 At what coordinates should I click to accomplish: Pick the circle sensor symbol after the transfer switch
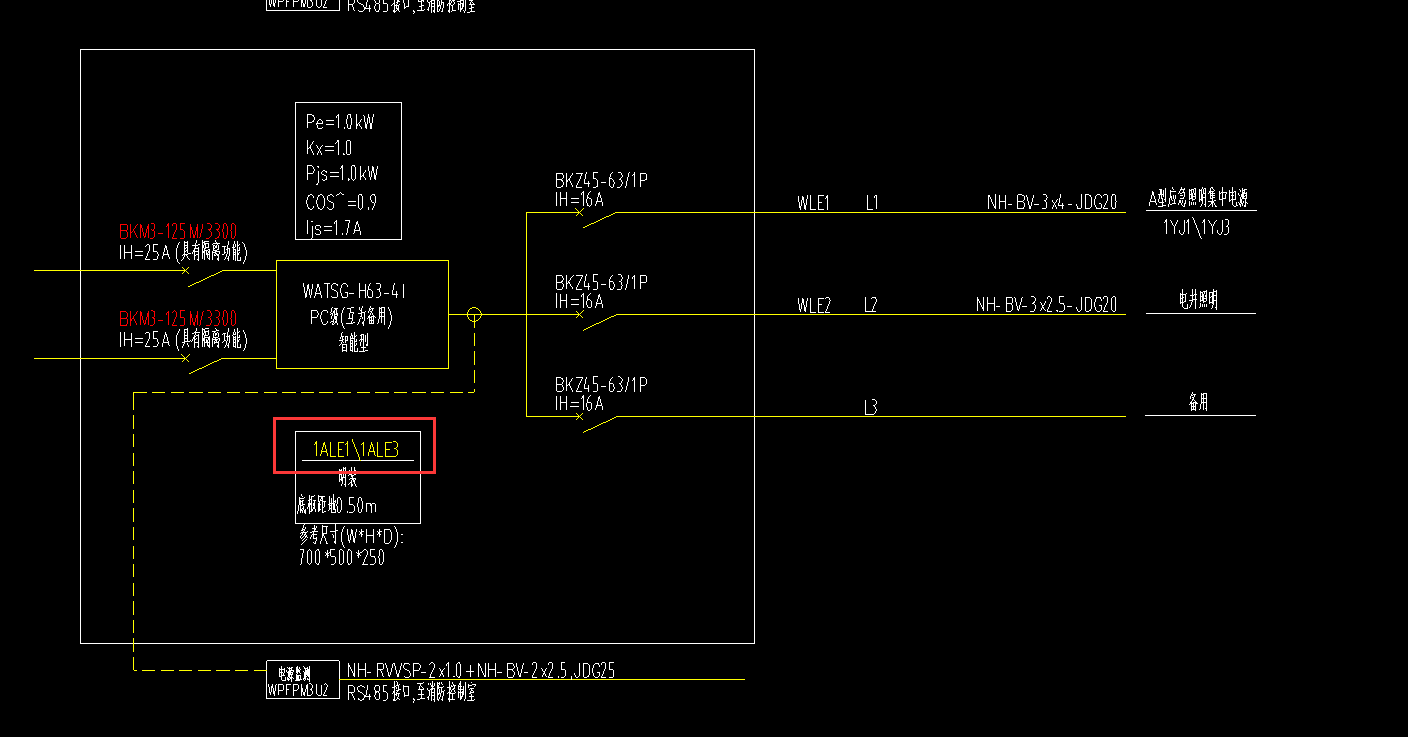click(475, 315)
